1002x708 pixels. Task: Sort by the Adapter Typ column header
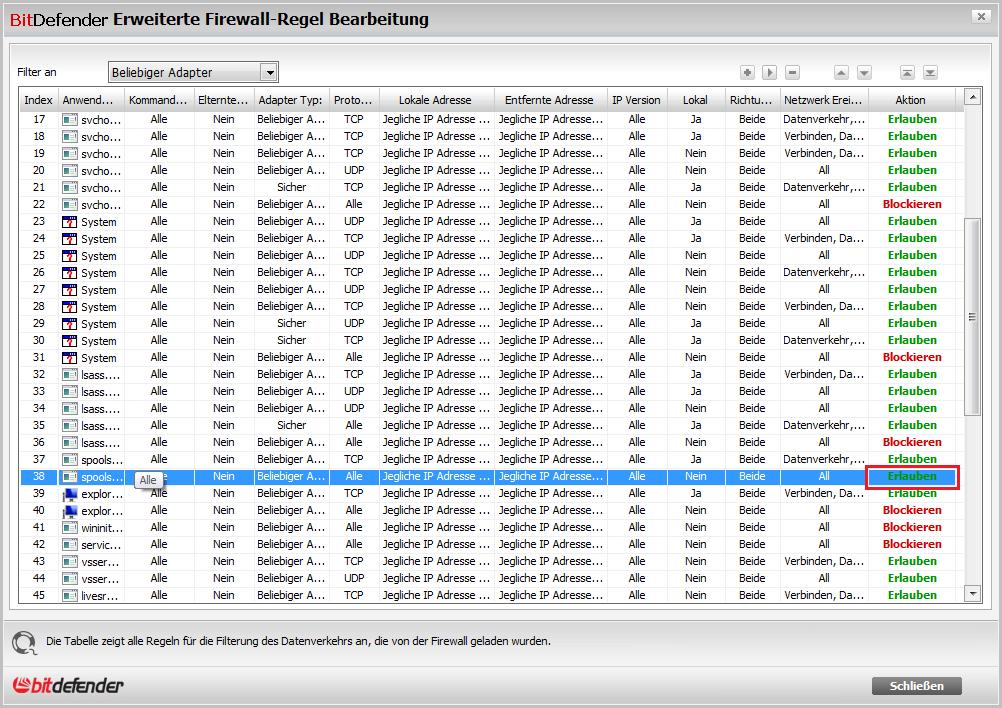[291, 100]
